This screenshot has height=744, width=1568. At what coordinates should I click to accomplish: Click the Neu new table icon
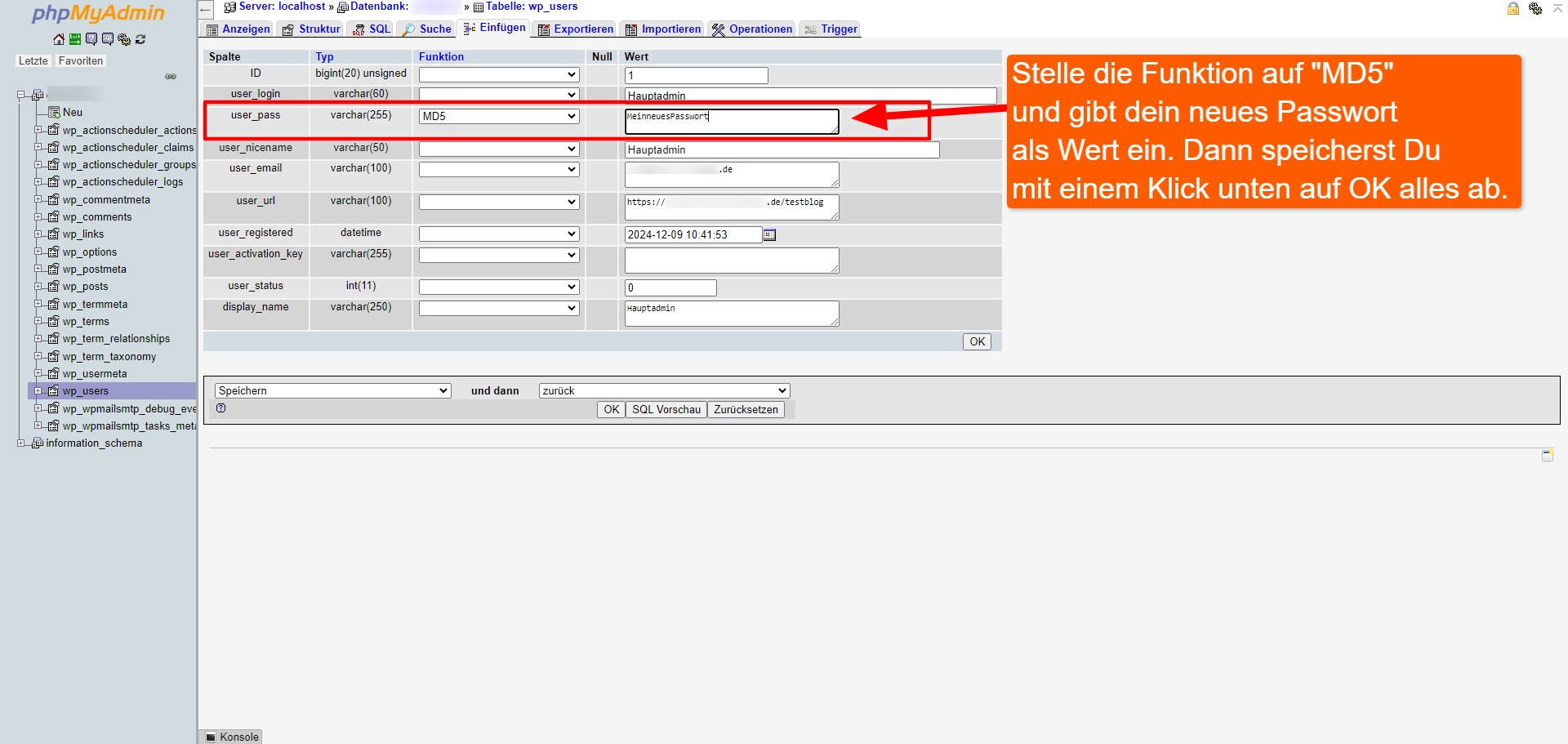pyautogui.click(x=54, y=112)
